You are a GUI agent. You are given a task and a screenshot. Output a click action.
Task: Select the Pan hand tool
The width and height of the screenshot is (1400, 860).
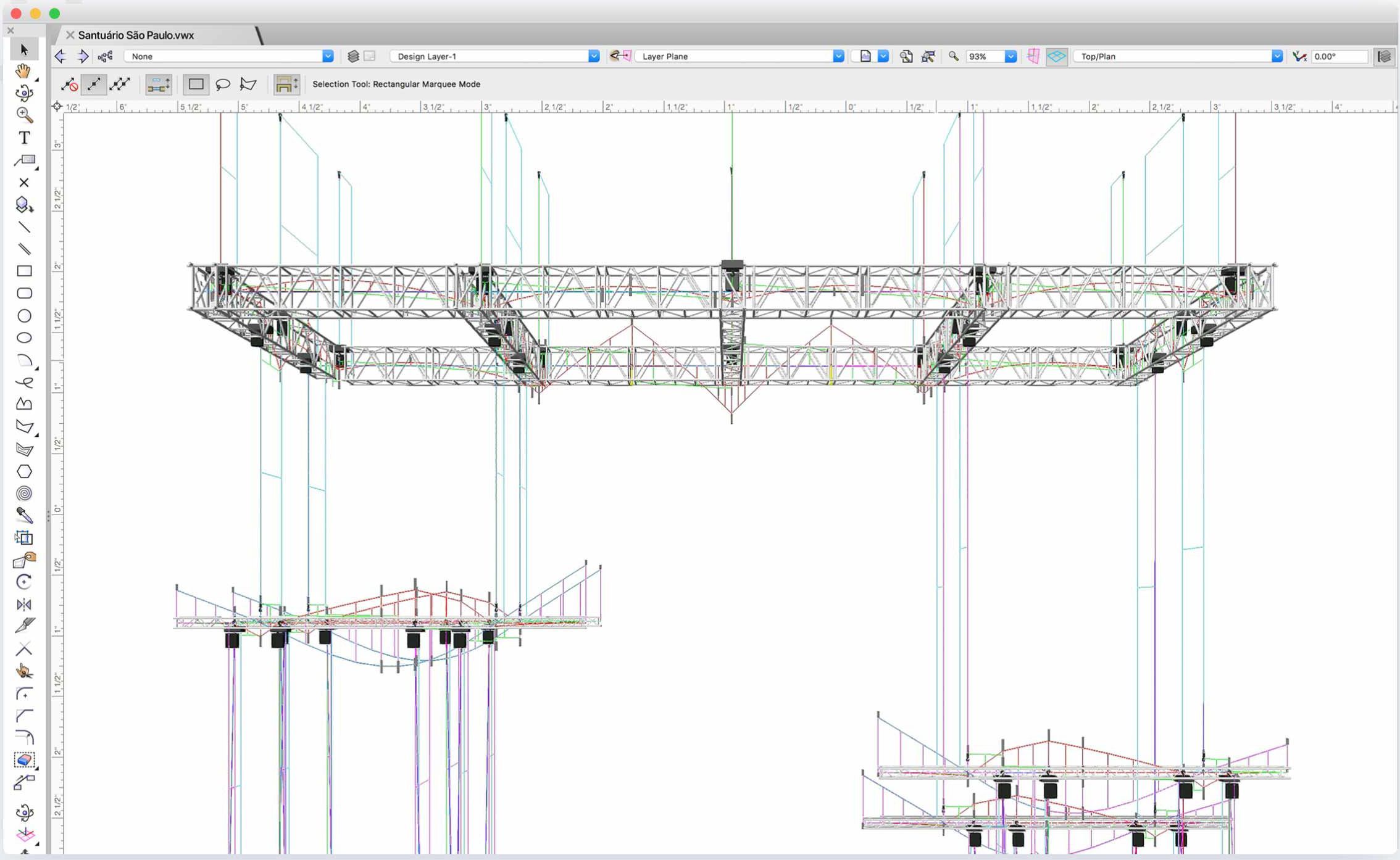pyautogui.click(x=24, y=72)
